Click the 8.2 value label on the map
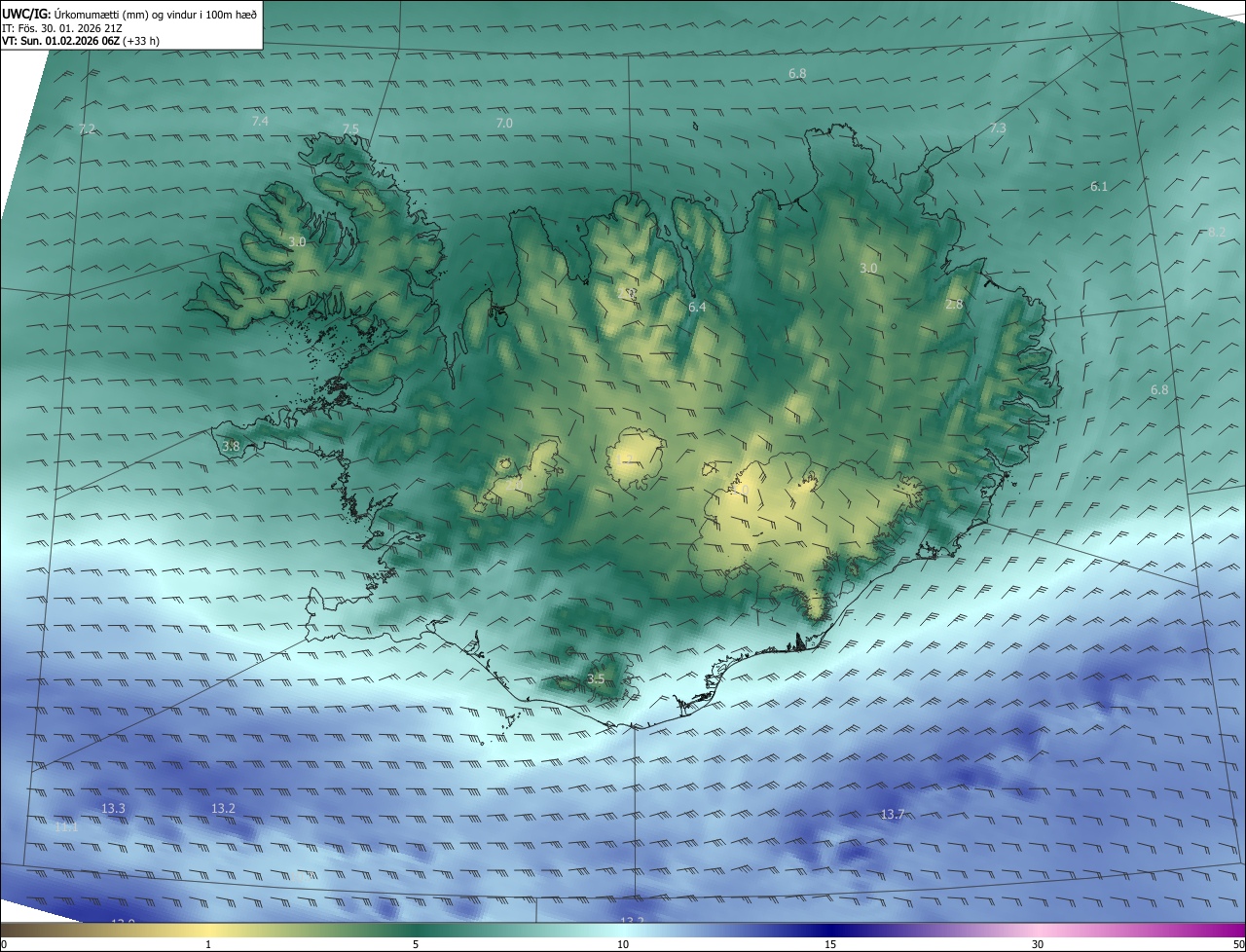This screenshot has width=1246, height=952. pos(1217,232)
